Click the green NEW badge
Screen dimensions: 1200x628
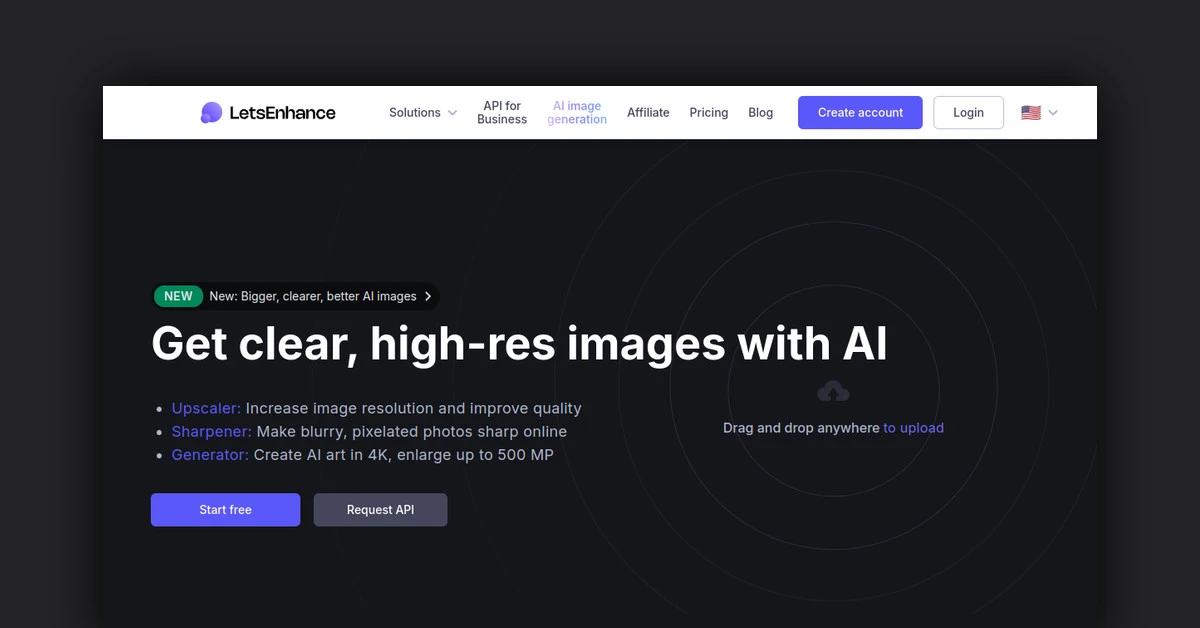pos(178,296)
